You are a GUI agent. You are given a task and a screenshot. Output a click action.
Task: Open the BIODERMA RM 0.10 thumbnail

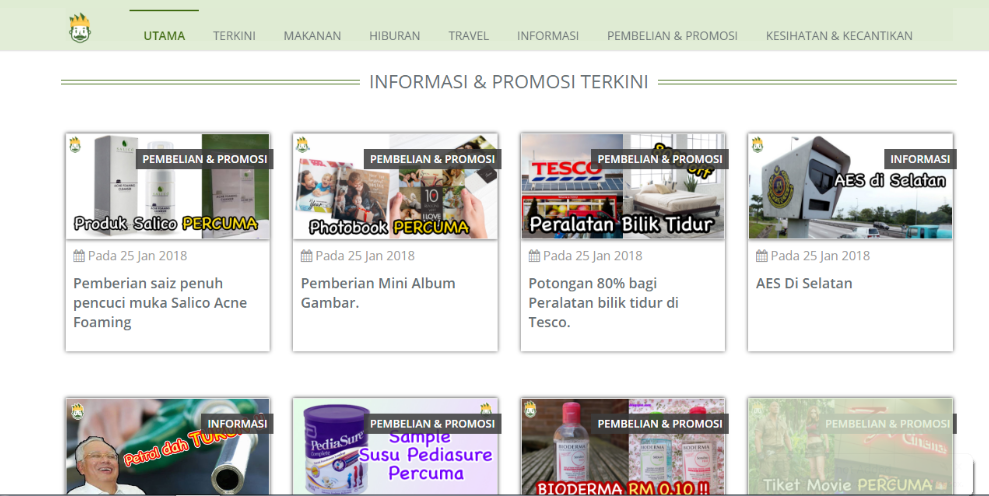(x=623, y=446)
